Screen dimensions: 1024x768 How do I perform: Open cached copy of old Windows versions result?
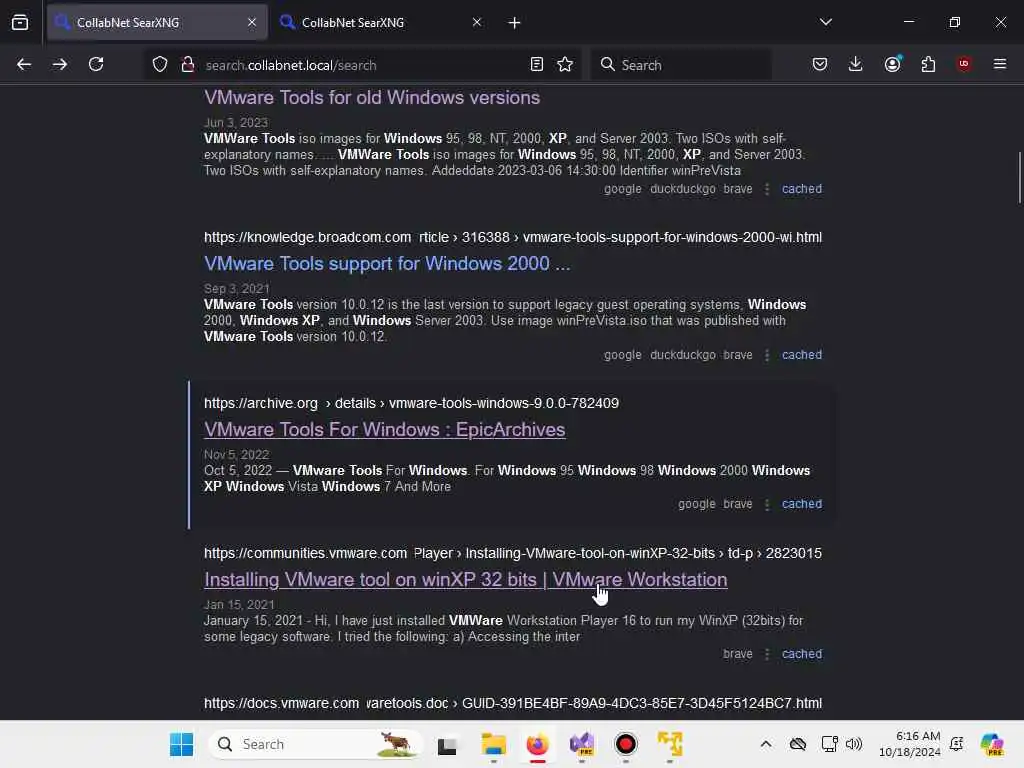(801, 189)
